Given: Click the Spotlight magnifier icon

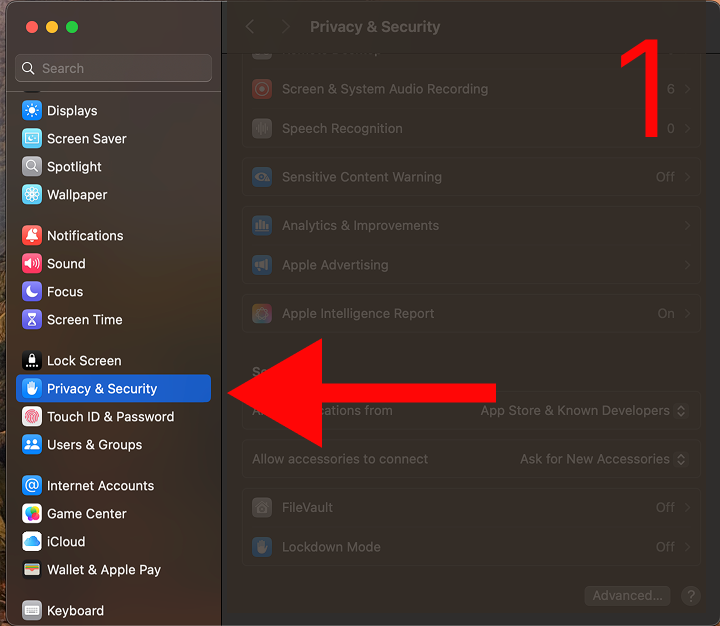Looking at the screenshot, I should (x=32, y=167).
